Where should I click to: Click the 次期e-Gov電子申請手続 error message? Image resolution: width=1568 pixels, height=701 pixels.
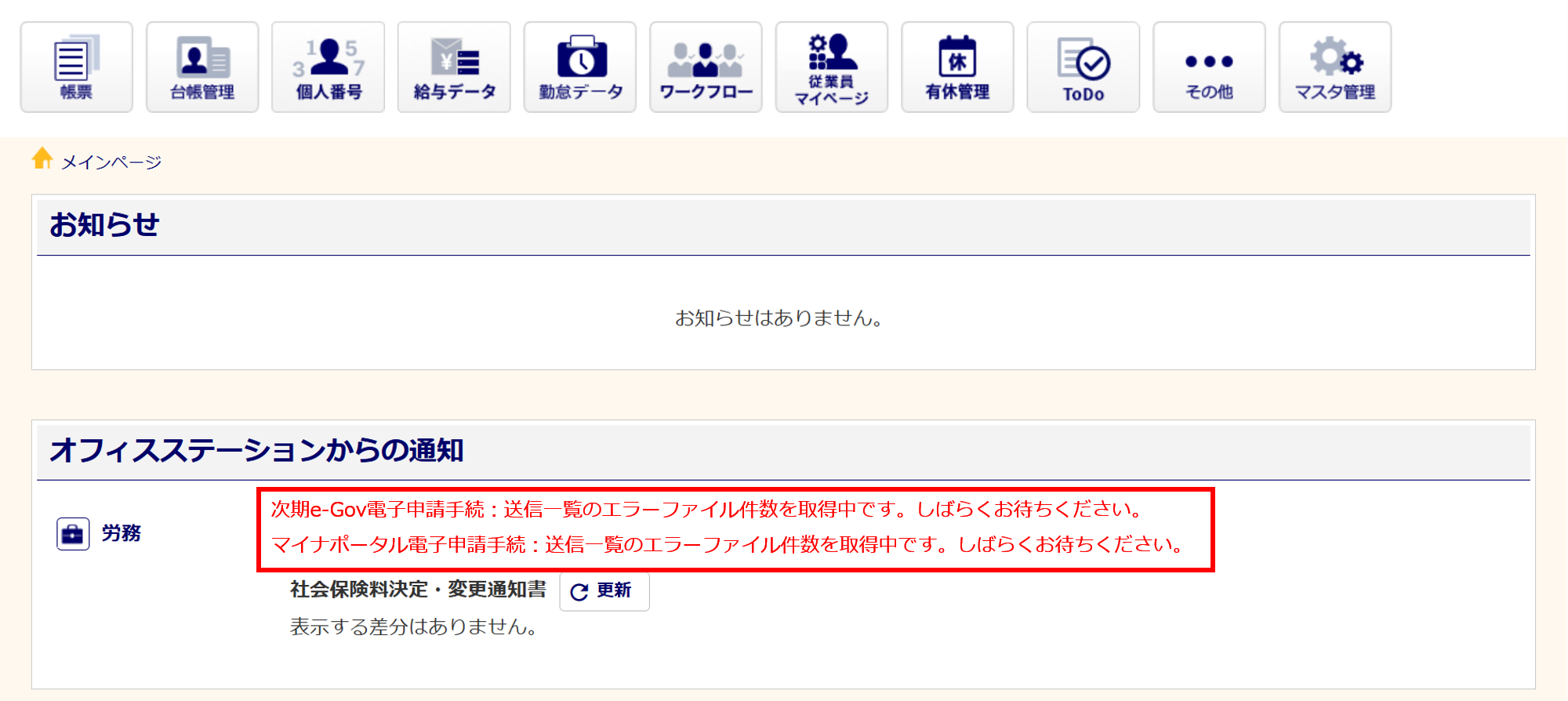coord(708,510)
